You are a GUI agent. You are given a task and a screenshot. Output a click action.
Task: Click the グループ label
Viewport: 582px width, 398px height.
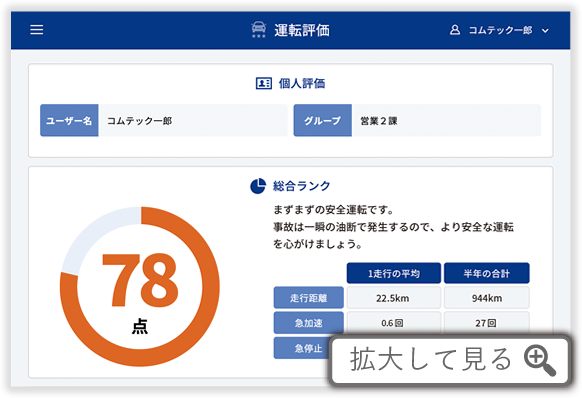point(323,120)
